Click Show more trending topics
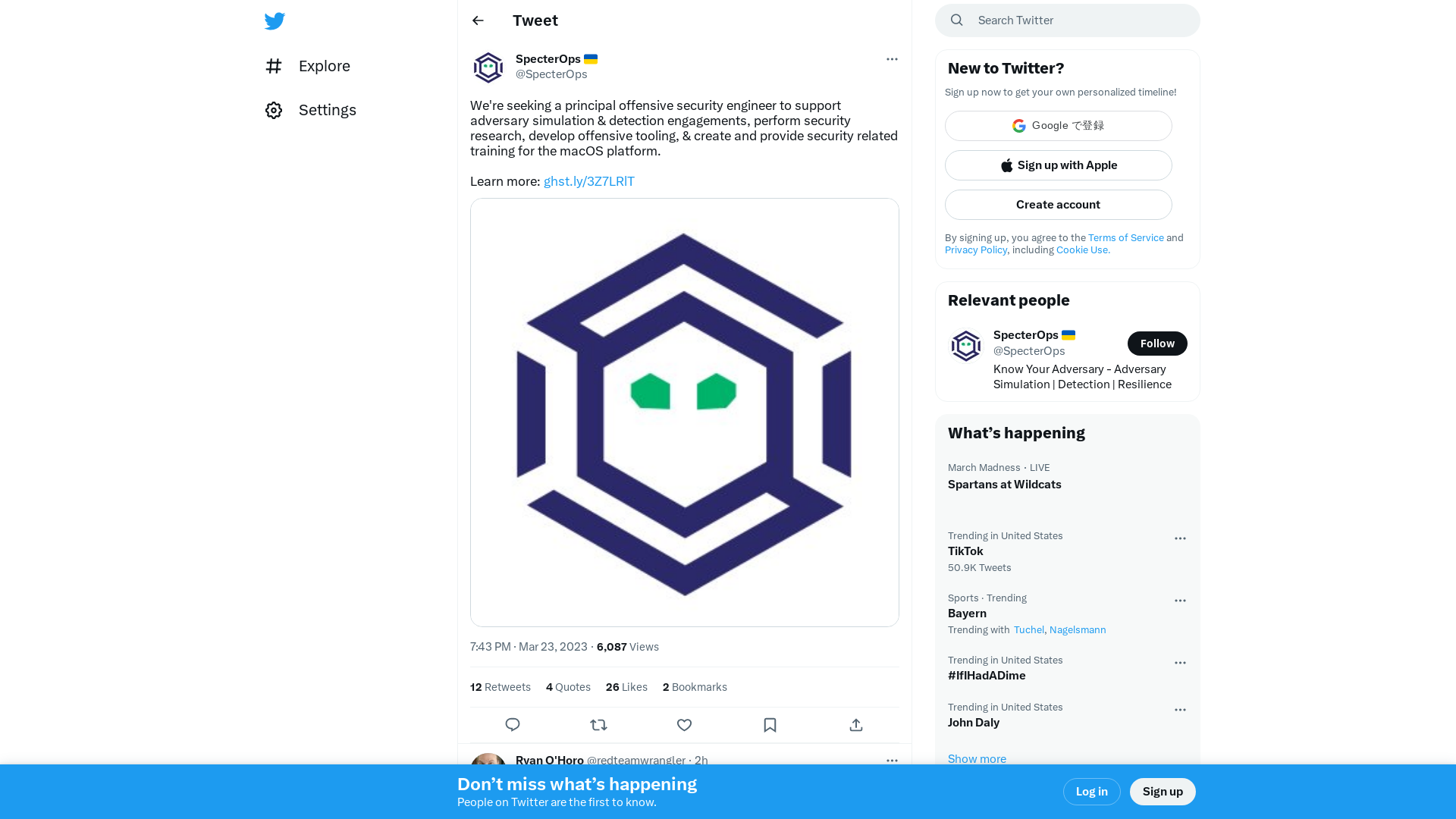 tap(977, 758)
